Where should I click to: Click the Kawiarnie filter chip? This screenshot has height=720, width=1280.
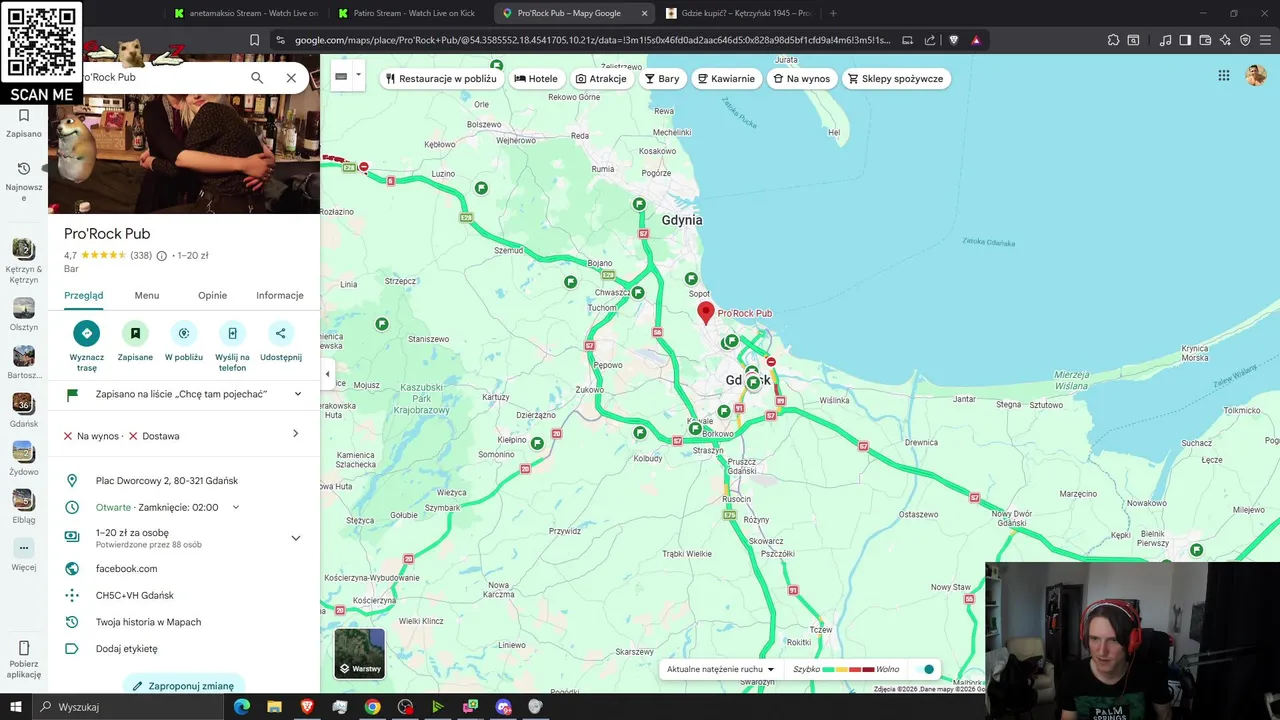tap(726, 79)
